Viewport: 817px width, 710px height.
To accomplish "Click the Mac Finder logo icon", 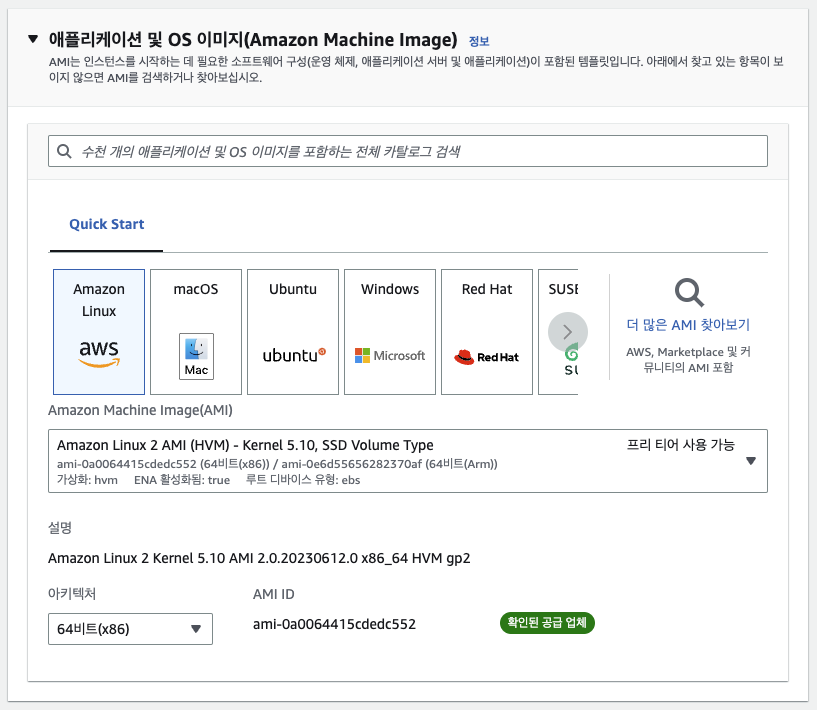I will click(x=196, y=356).
